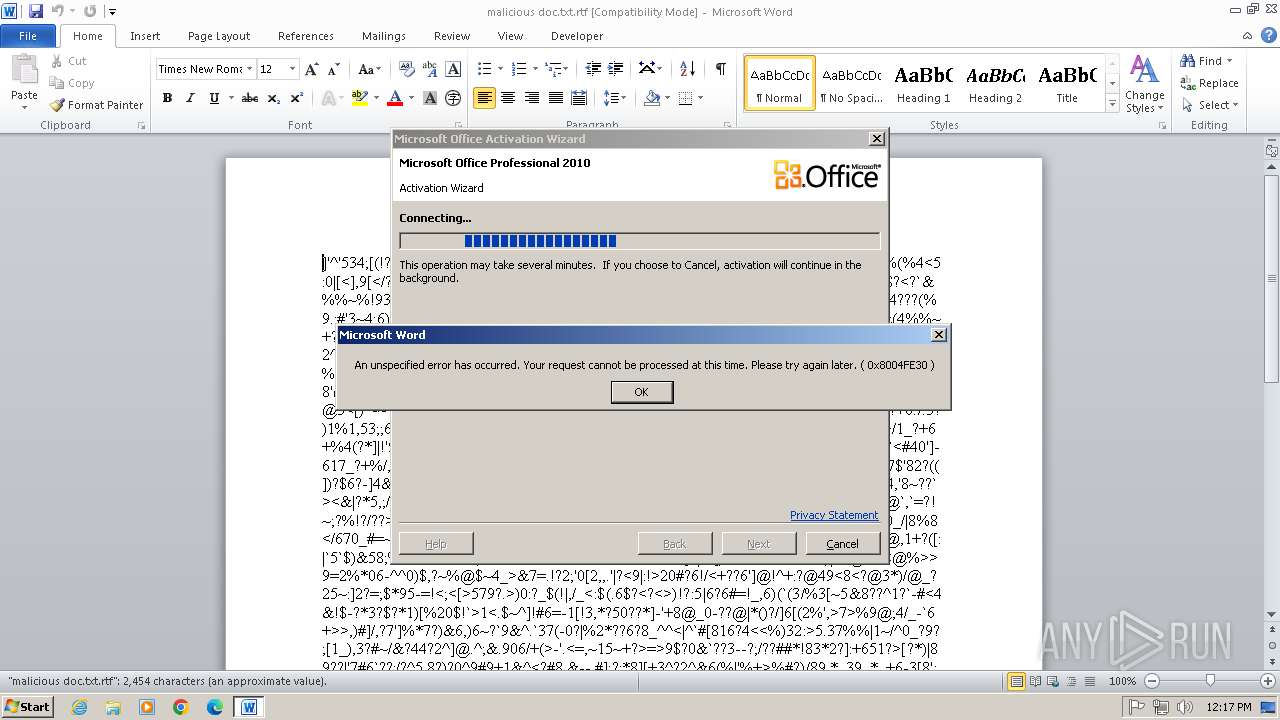
Task: Expand the Styles gallery More arrow
Action: pos(1112,104)
